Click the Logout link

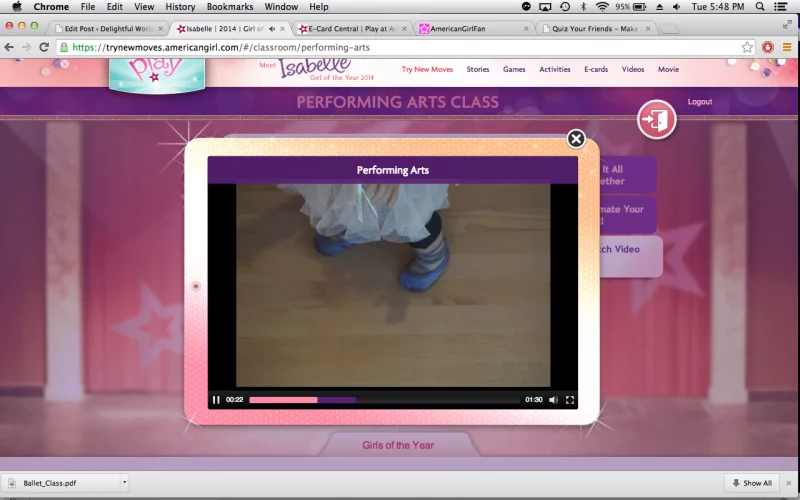699,102
